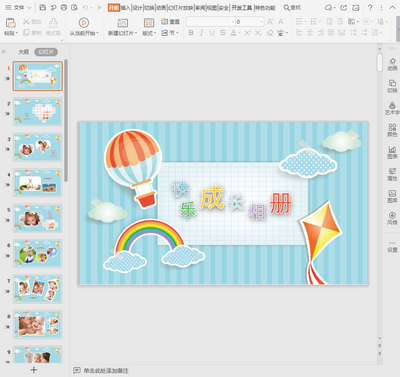Expand the New Slide dropdown arrow
400x377 pixels.
tap(136, 33)
